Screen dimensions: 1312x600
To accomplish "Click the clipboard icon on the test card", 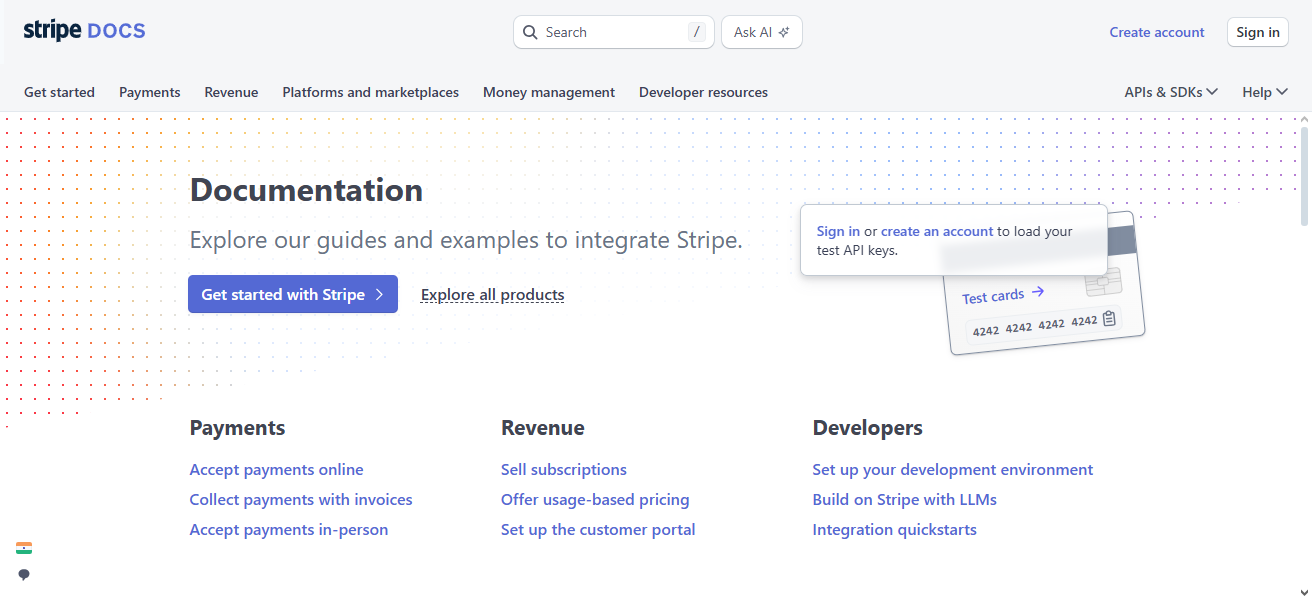I will point(1110,318).
